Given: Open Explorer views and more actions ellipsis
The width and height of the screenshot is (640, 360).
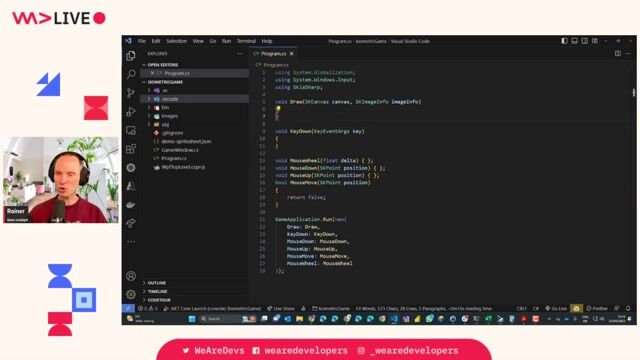Looking at the screenshot, I should pyautogui.click(x=240, y=53).
